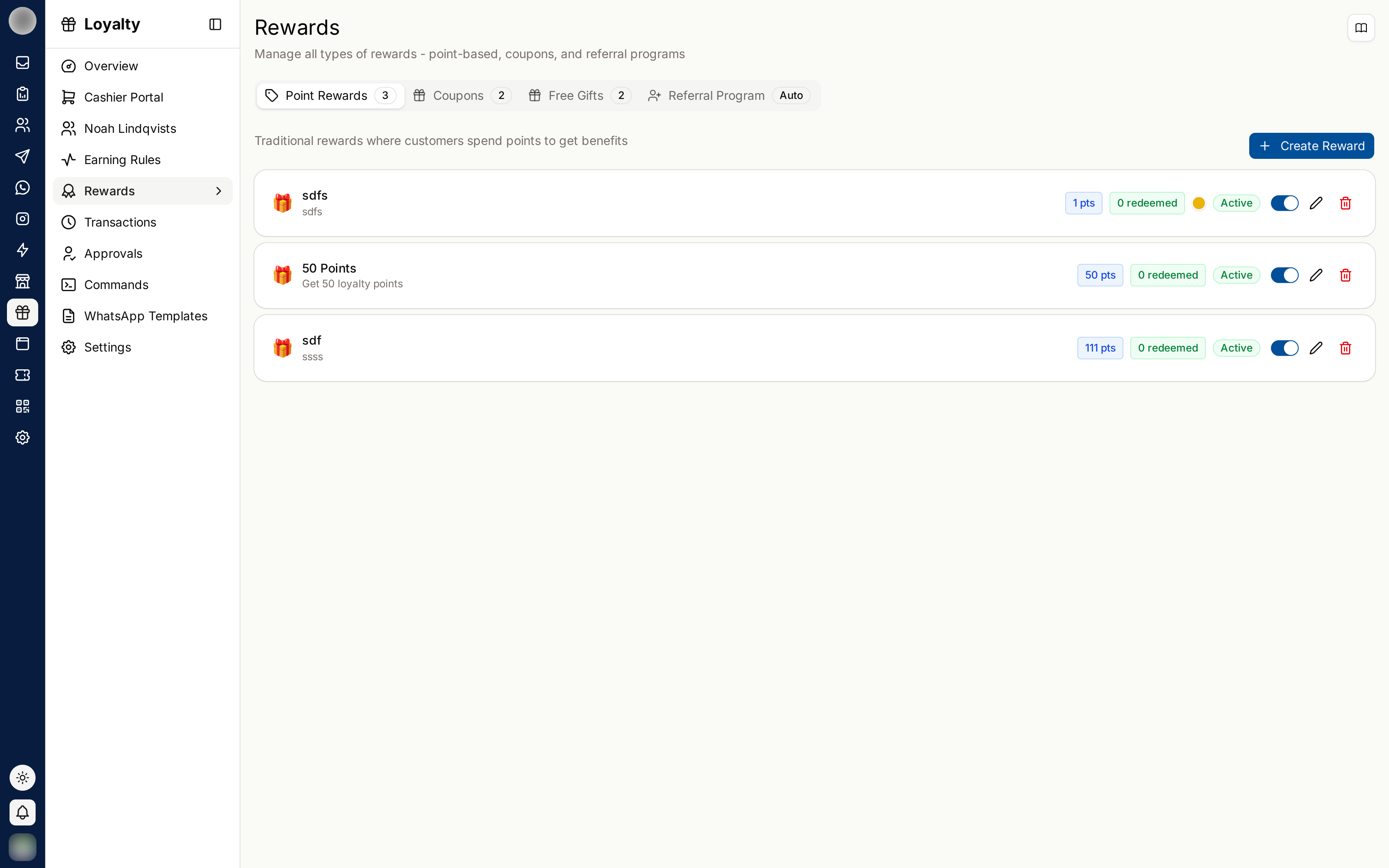The width and height of the screenshot is (1389, 868).
Task: Collapse the Loyalty sidebar panel icon
Action: coord(215,24)
